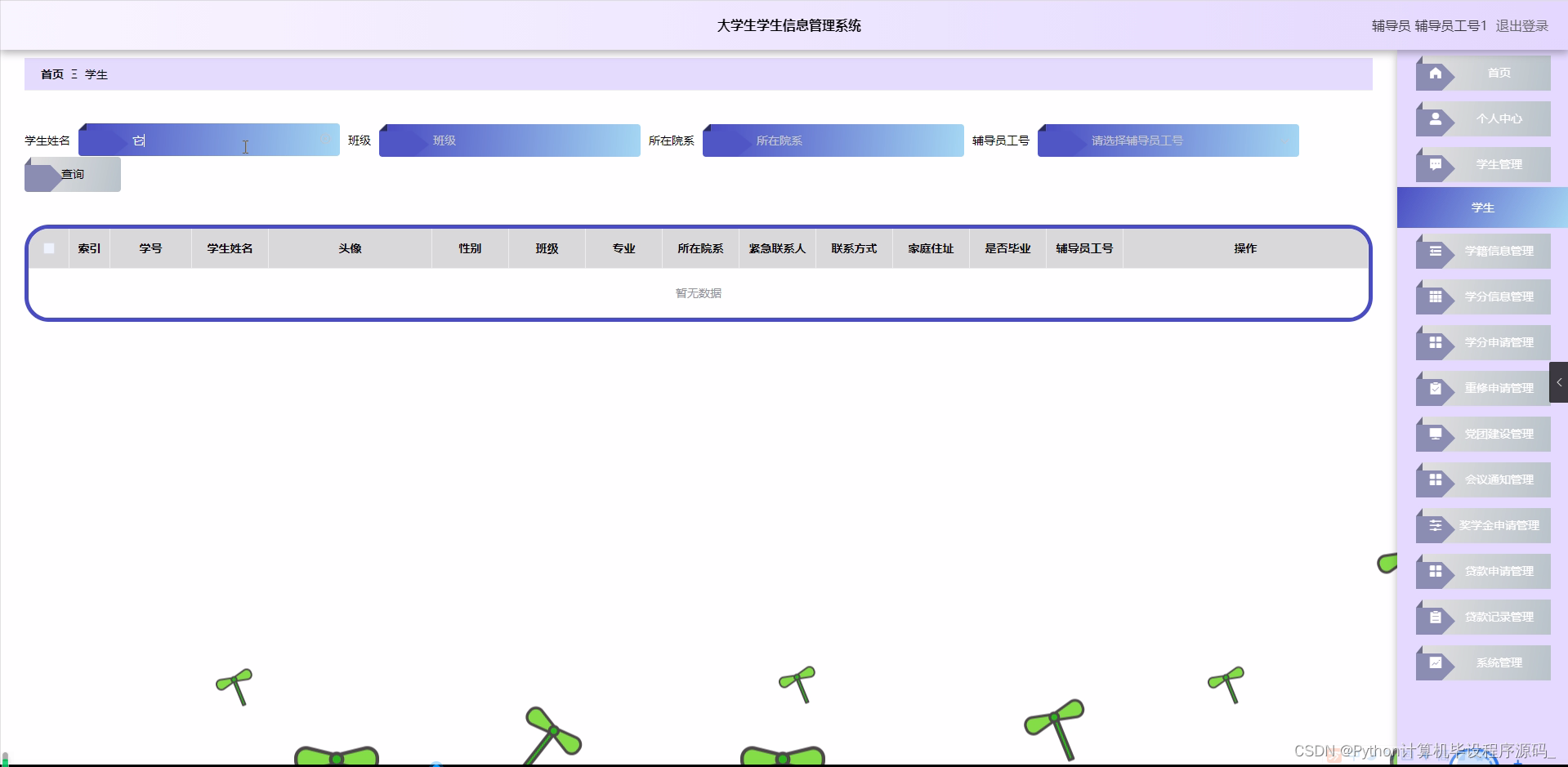
Task: Select the 贷款记录管理 sidebar item
Action: click(x=1481, y=617)
